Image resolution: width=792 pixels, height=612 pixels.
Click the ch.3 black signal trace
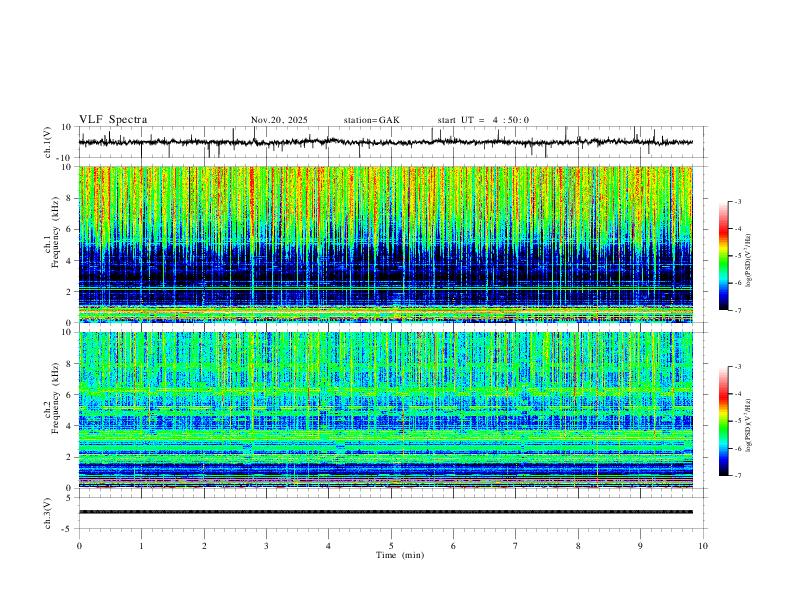[386, 512]
